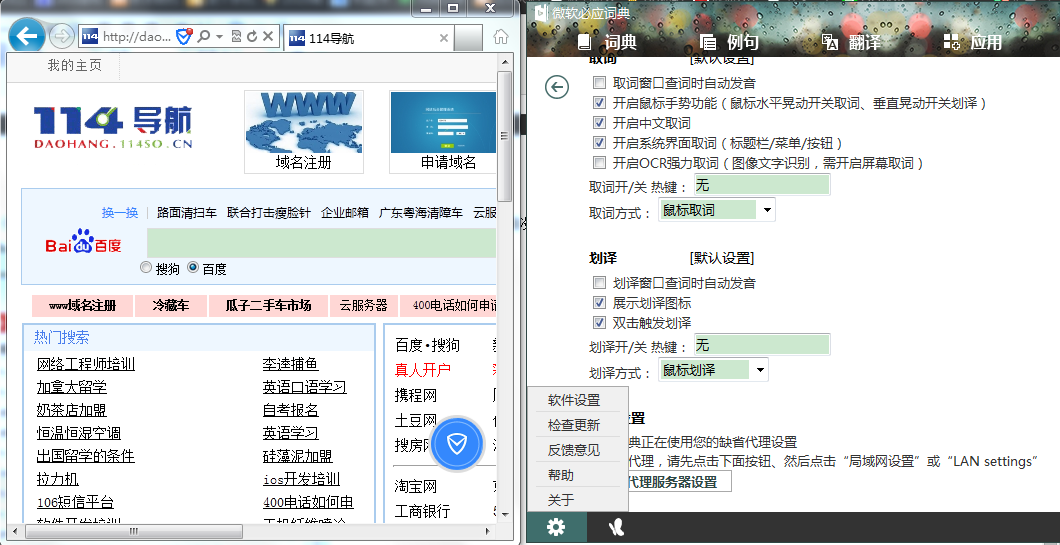Open a new blank browser tab

(468, 38)
